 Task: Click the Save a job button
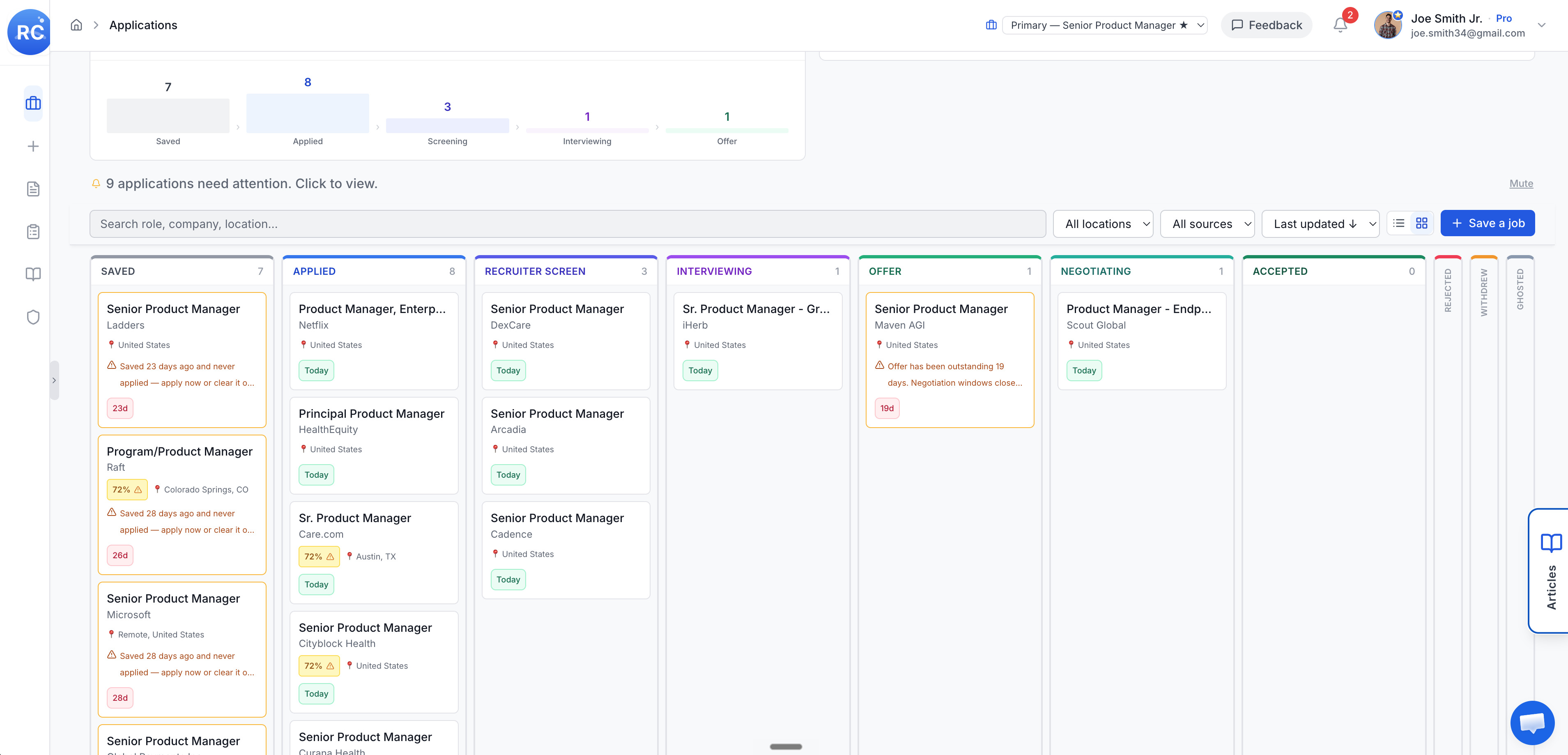[1487, 223]
